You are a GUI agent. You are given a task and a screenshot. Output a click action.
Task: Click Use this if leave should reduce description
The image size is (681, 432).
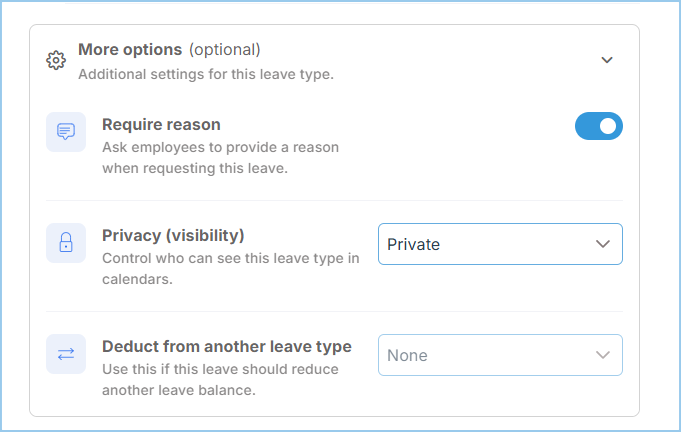[x=220, y=379]
